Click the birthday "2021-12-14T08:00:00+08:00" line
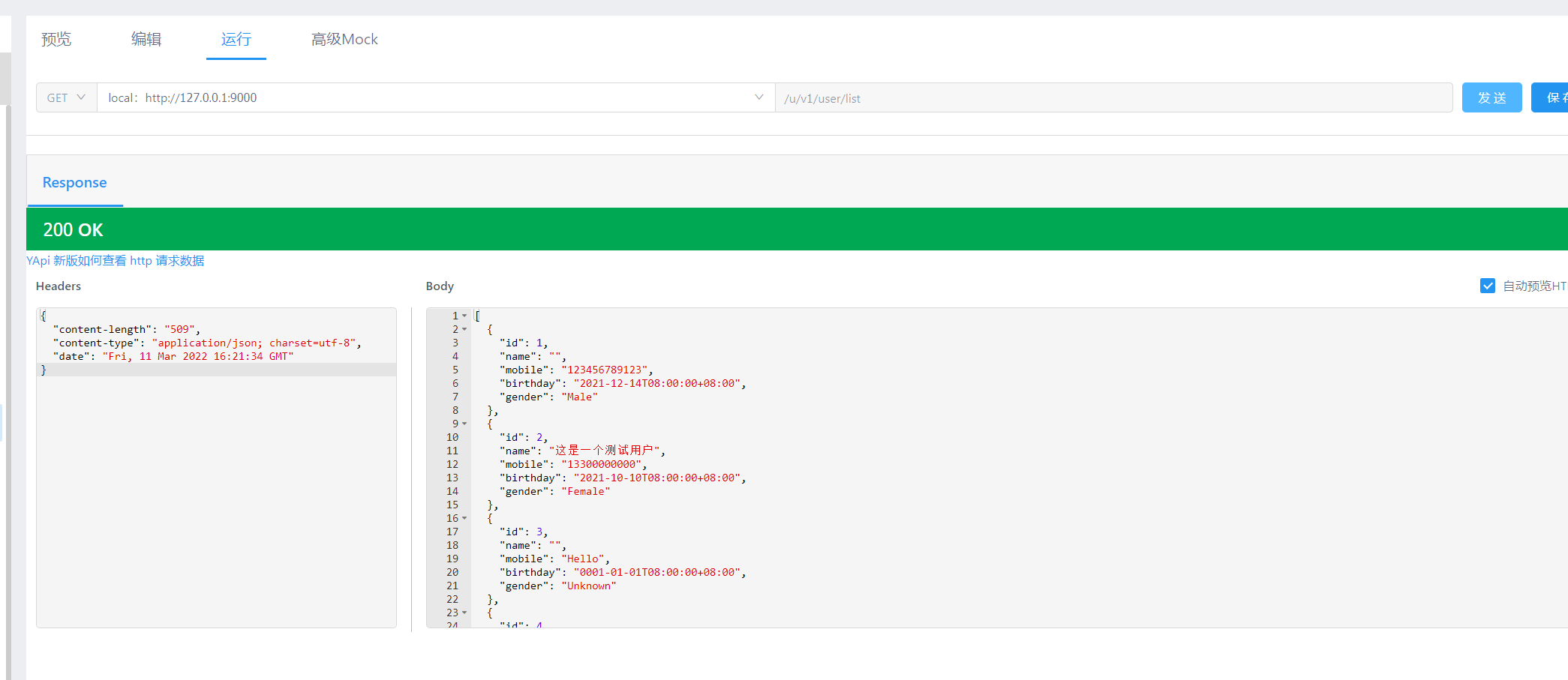1568x680 pixels. coord(623,383)
